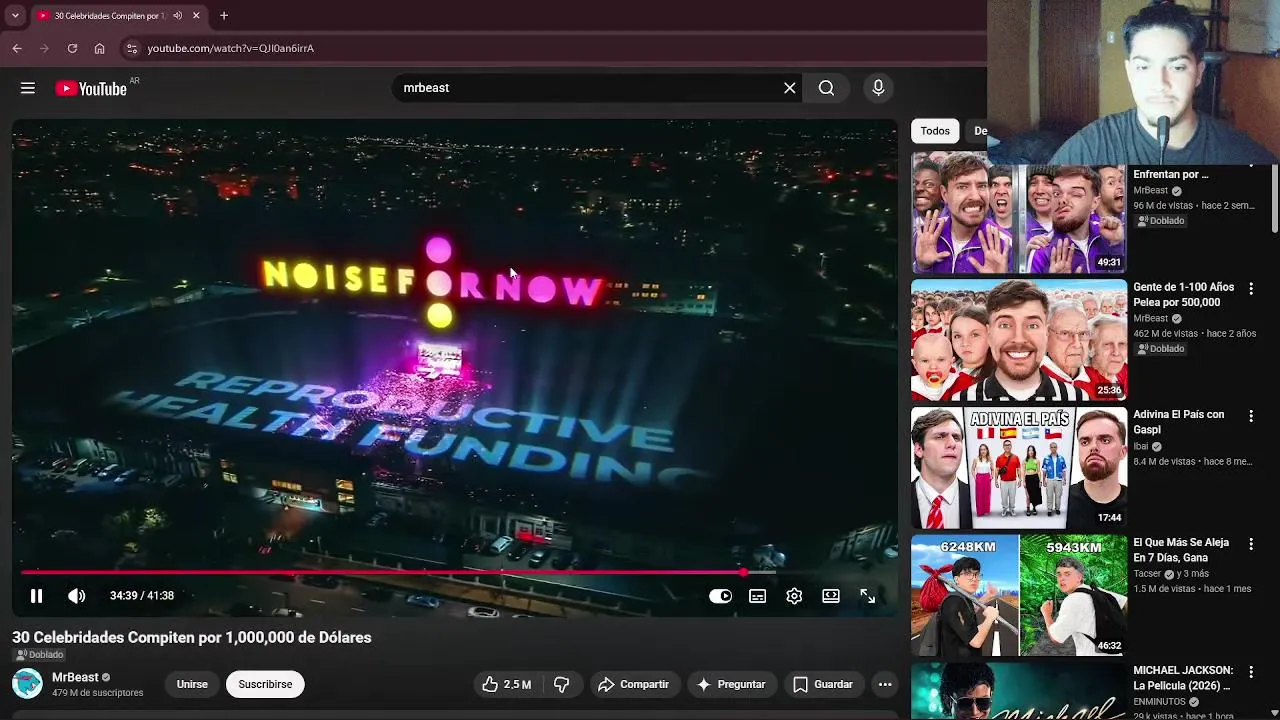Open title Adivina El País con Gaspi

[1178, 423]
